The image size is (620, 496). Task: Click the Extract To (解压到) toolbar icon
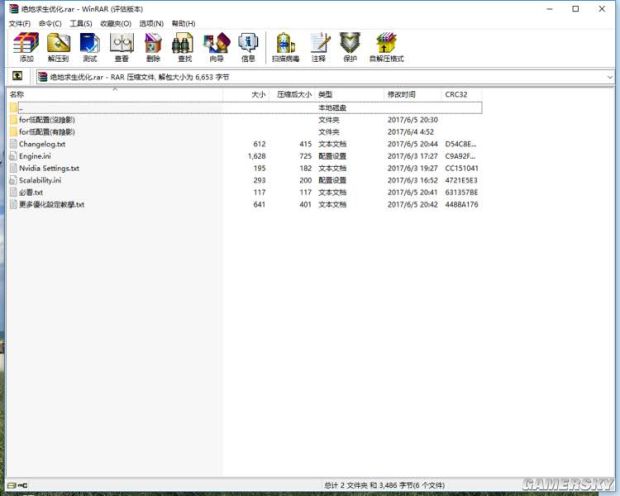click(x=59, y=44)
